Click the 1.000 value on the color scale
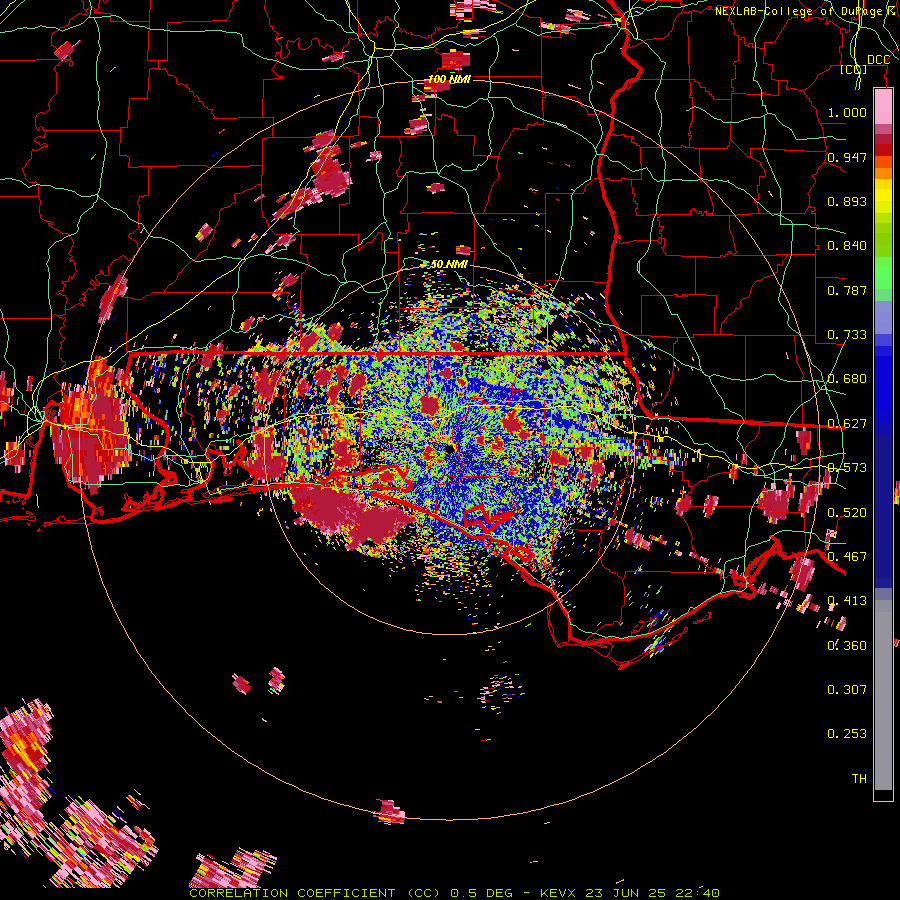This screenshot has height=900, width=900. click(847, 112)
